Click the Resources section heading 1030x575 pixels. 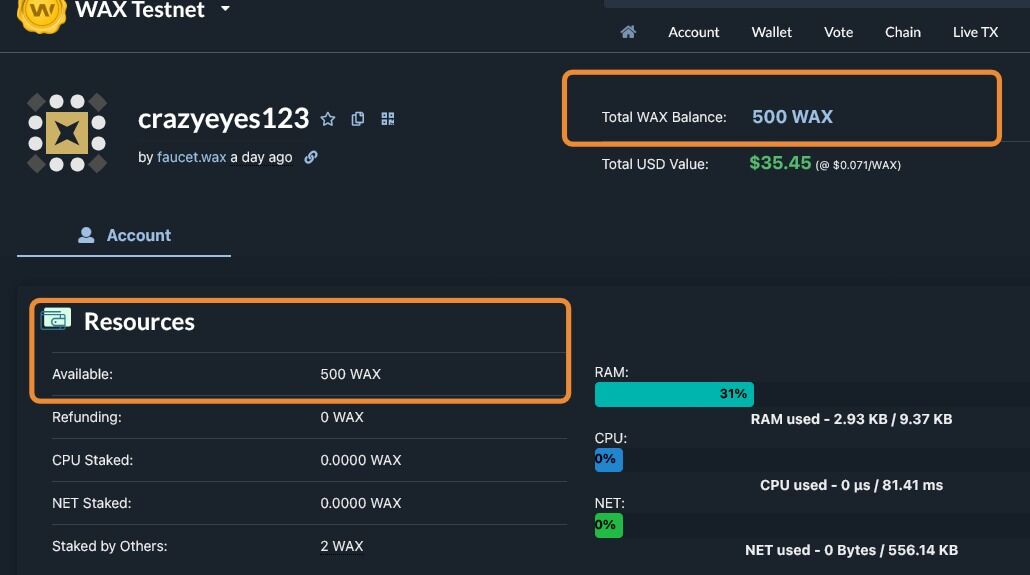click(x=139, y=321)
